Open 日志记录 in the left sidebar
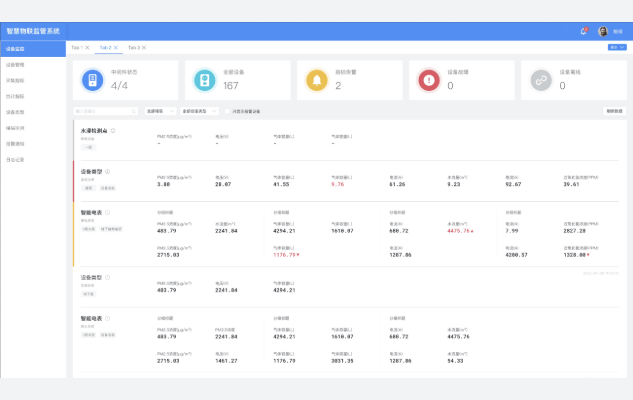Screen dimensions: 633x400 (x=16, y=159)
